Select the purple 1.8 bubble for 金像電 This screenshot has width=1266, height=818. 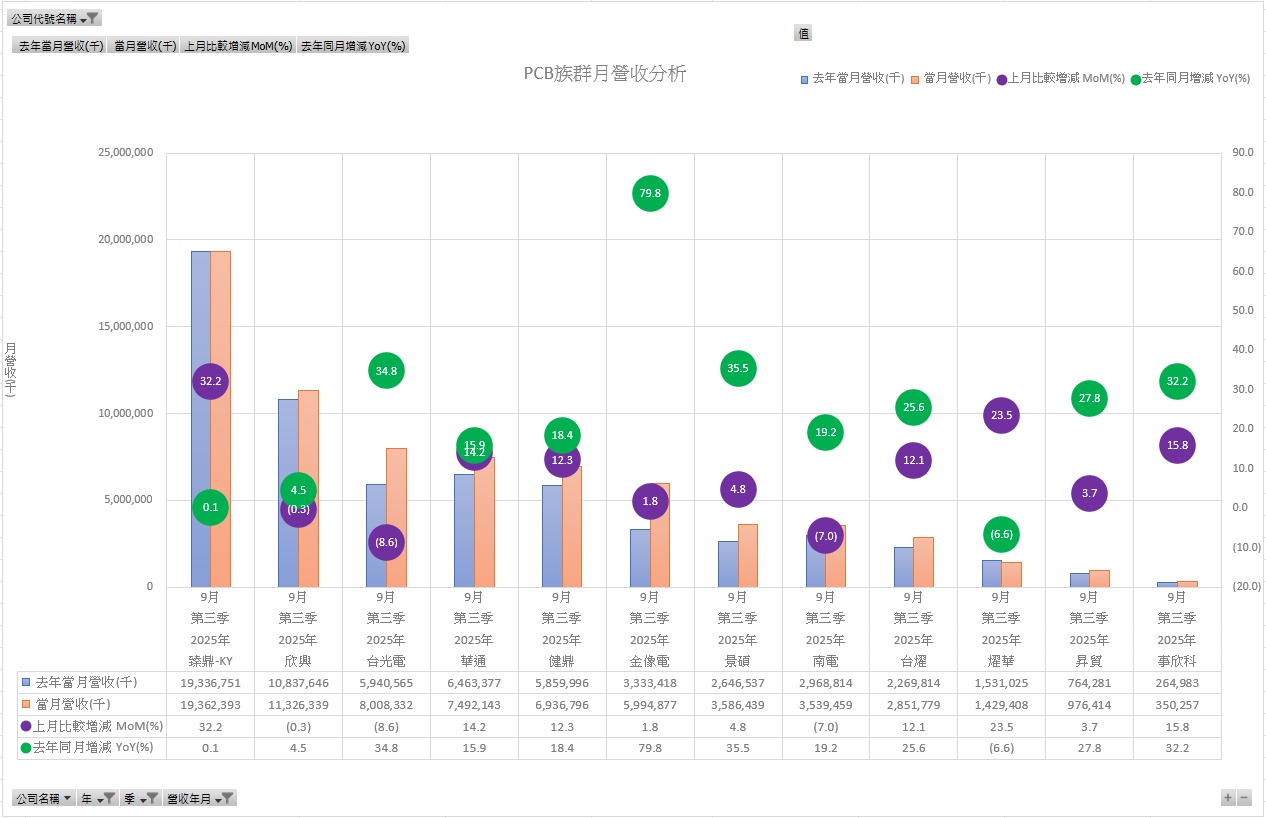coord(650,501)
